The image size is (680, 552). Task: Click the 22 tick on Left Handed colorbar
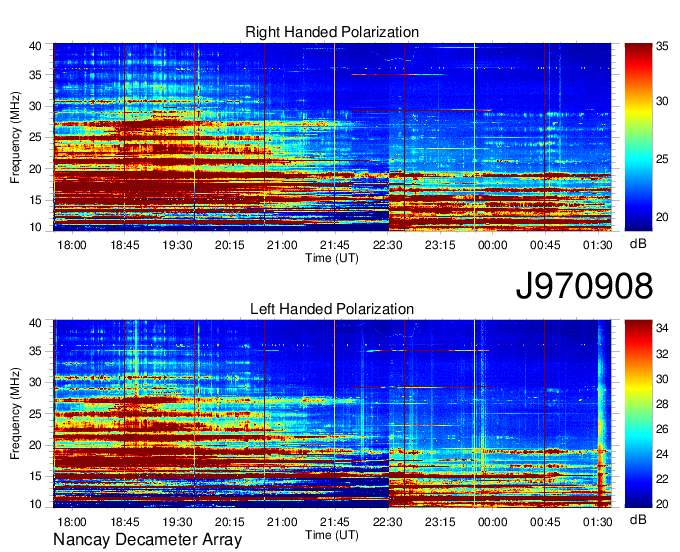662,479
